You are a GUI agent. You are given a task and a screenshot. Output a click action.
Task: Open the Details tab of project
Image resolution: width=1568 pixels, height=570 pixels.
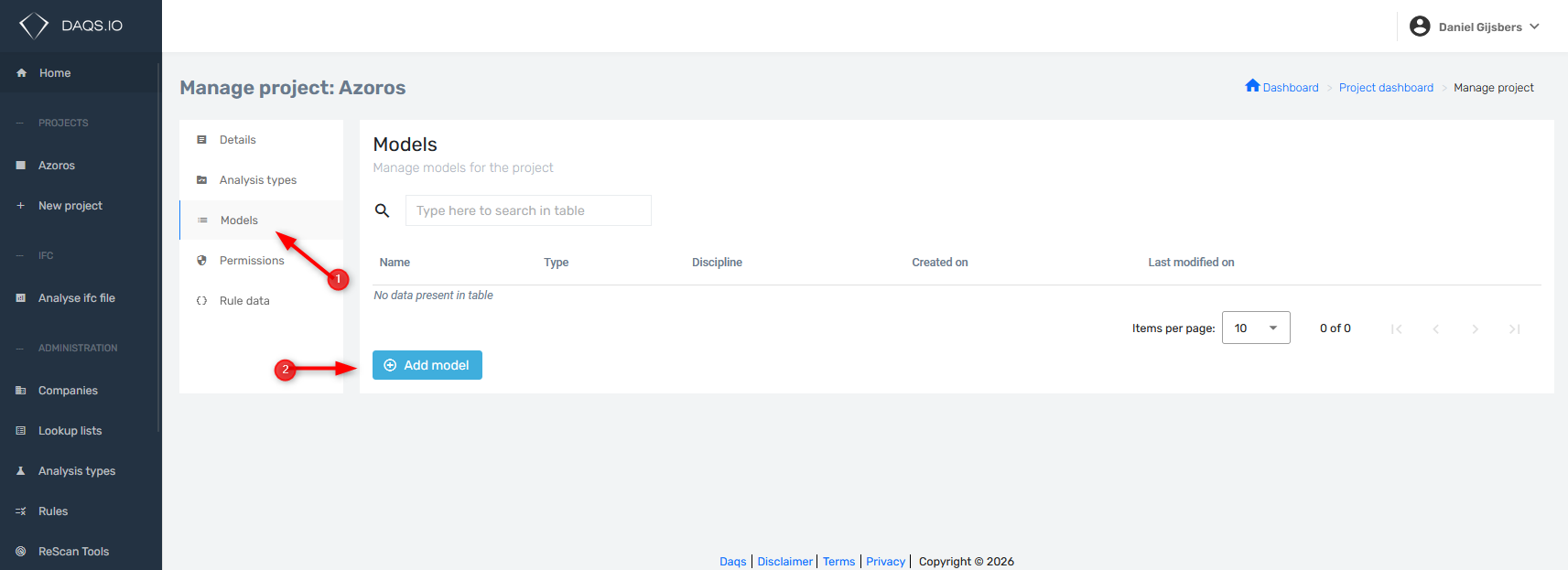[x=262, y=140]
